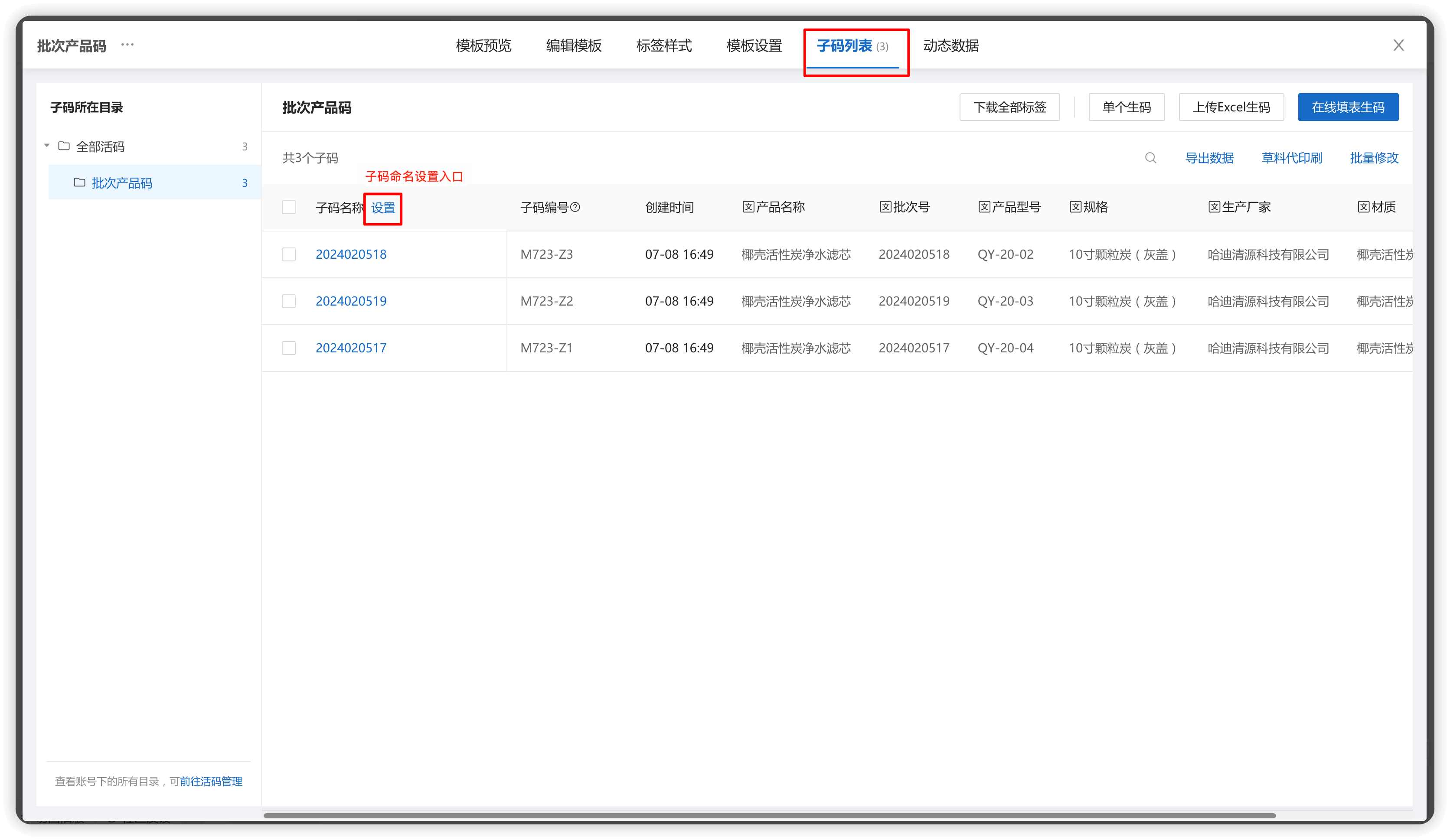Click the folder icon beside 全部活码
Viewport: 1450px width, 840px height.
pyautogui.click(x=64, y=146)
